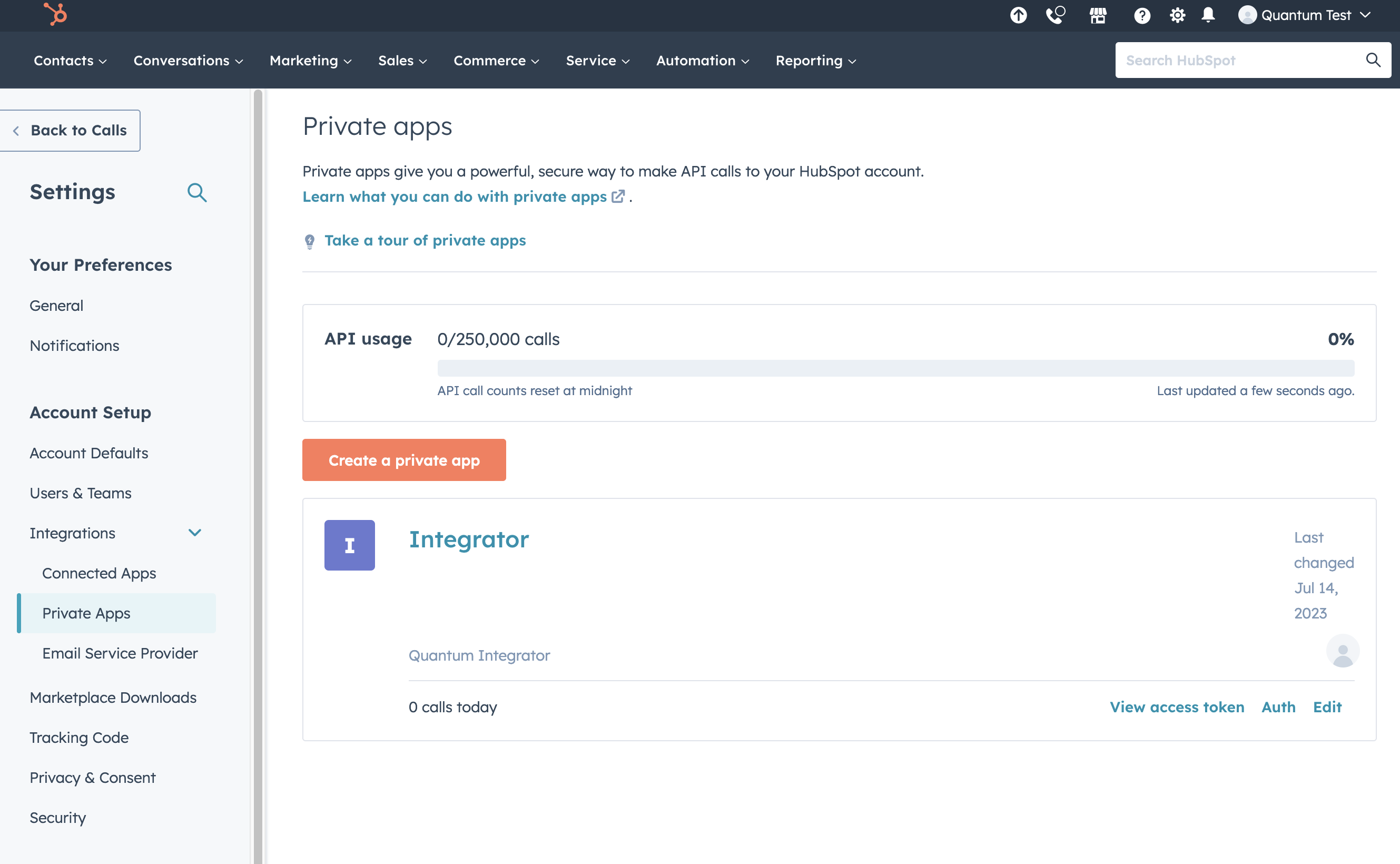The width and height of the screenshot is (1400, 864).
Task: Open the calling phone icon
Action: pyautogui.click(x=1055, y=15)
